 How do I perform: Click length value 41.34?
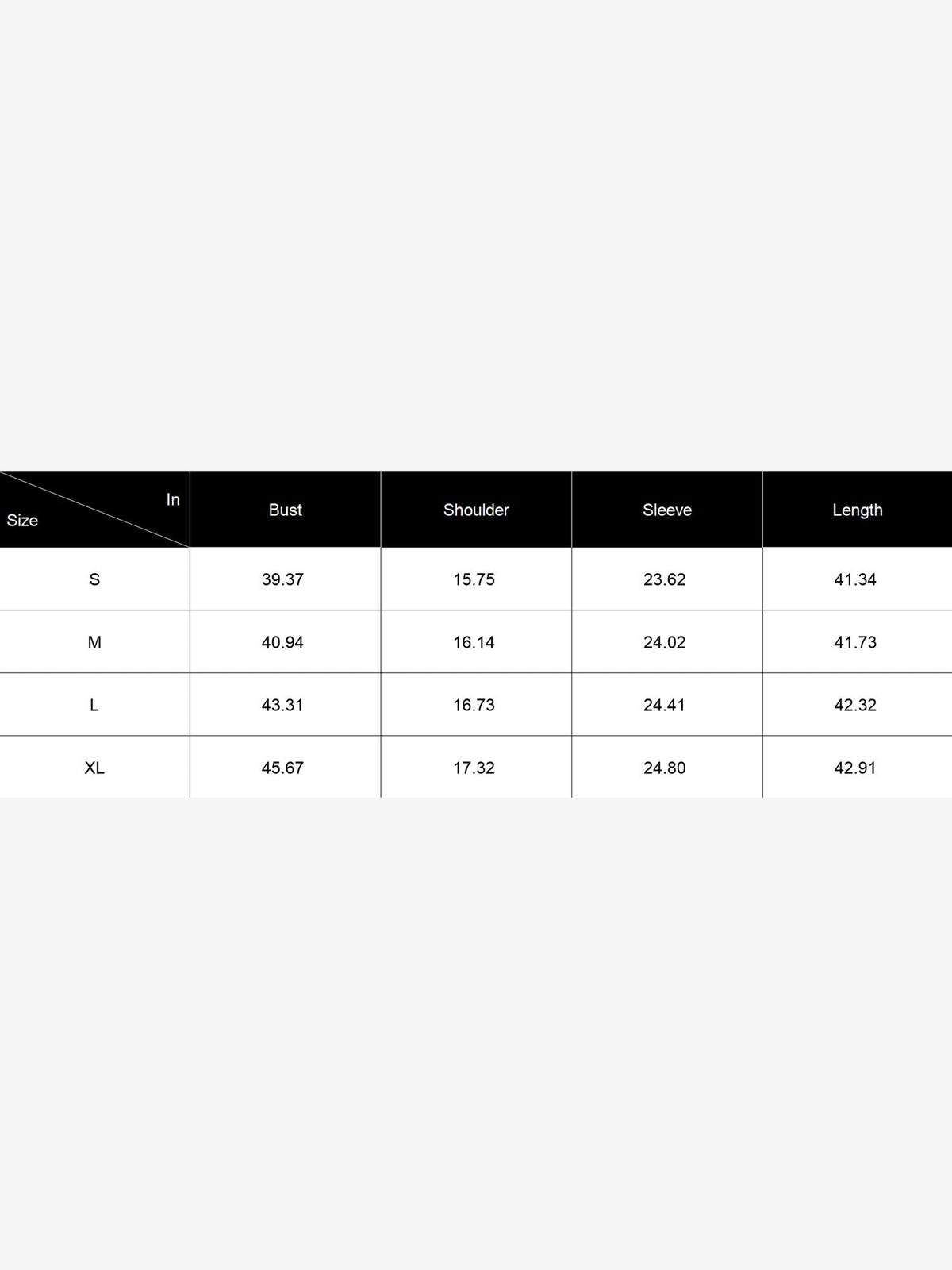tap(855, 579)
